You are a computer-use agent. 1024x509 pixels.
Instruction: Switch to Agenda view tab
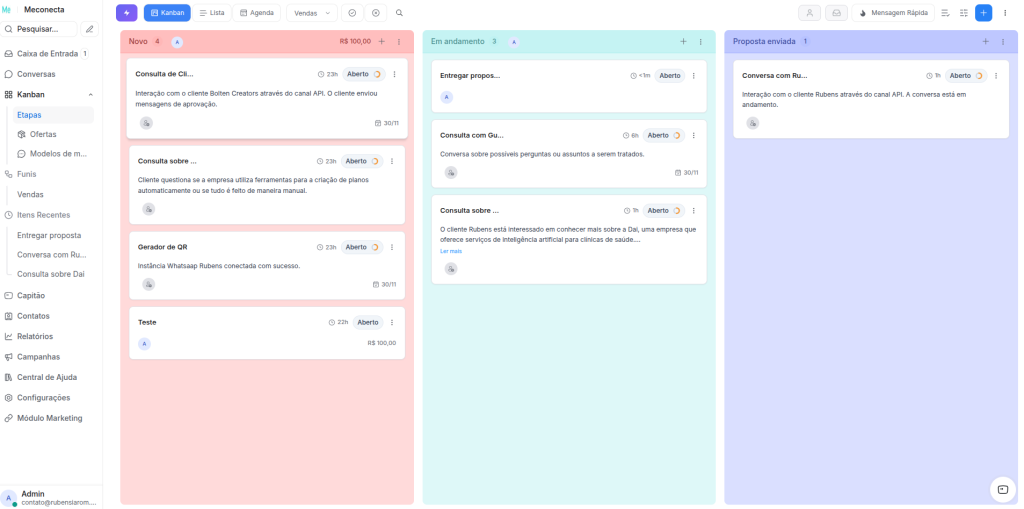[x=257, y=13]
